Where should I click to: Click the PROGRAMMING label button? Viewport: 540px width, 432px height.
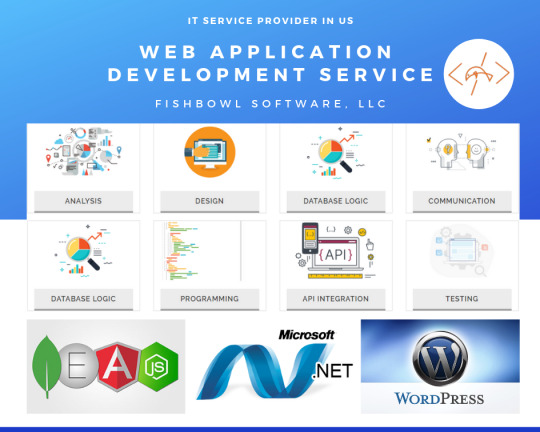pos(210,299)
